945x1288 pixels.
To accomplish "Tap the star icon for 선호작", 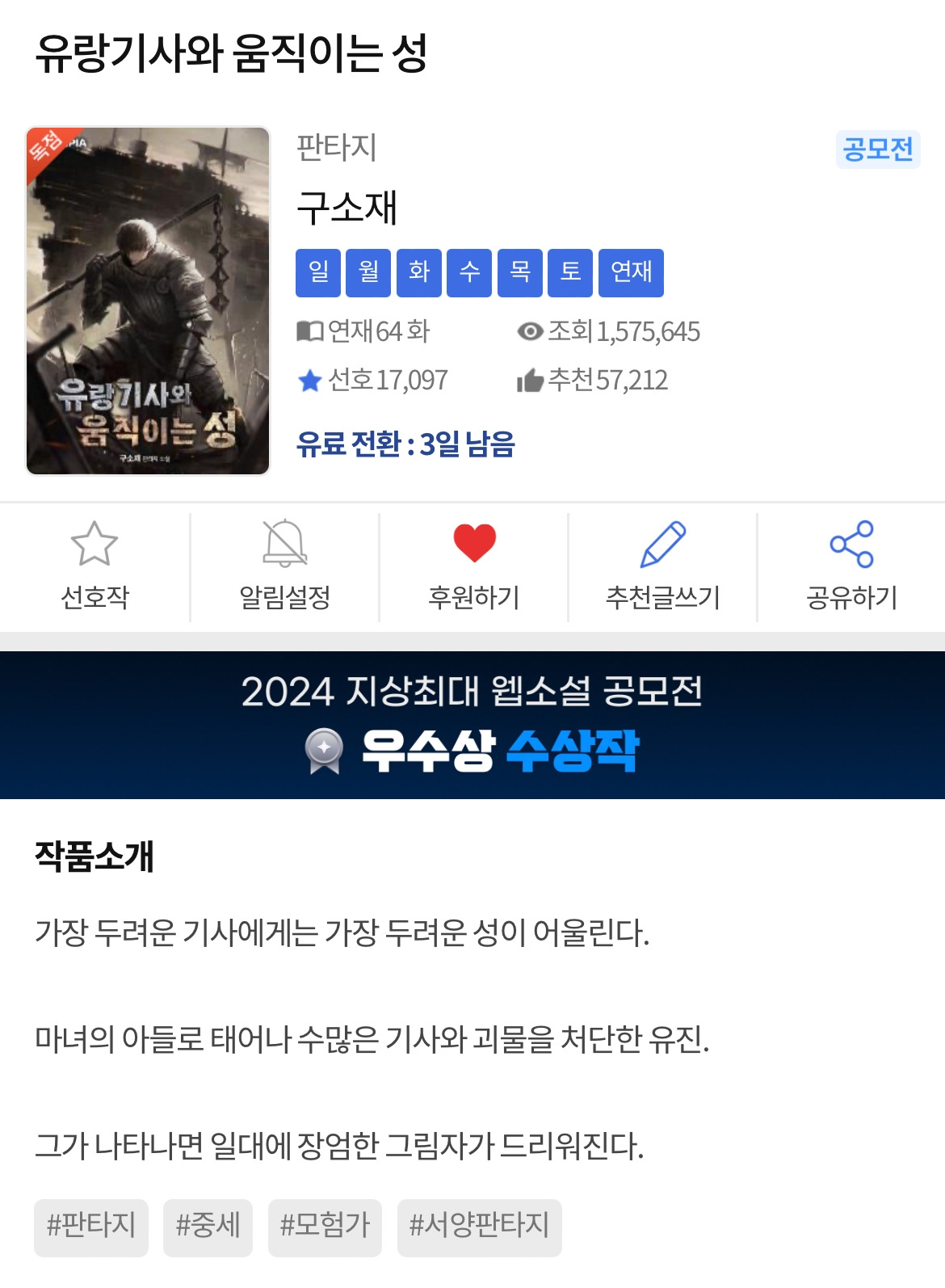I will tap(94, 543).
